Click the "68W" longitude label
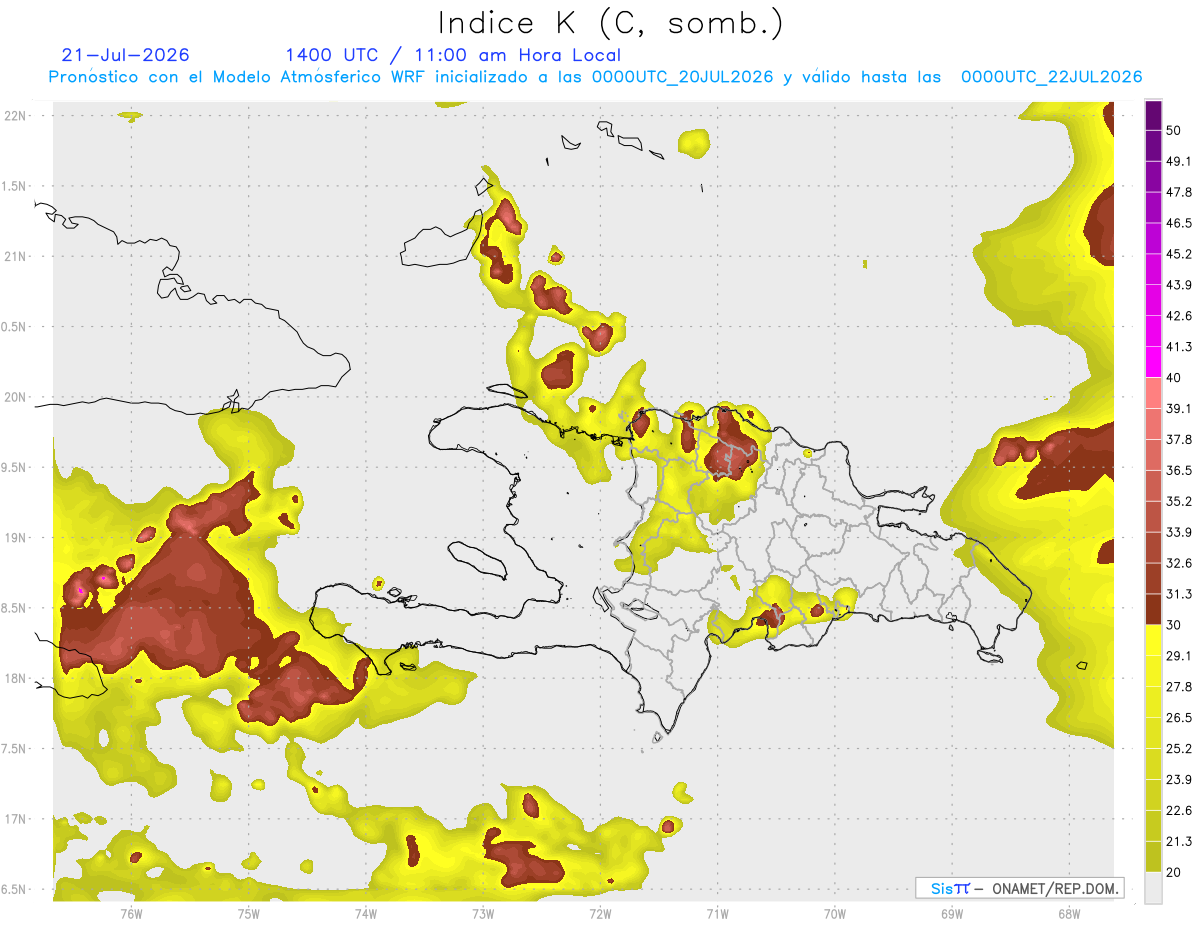1200x927 pixels. coord(1069,913)
